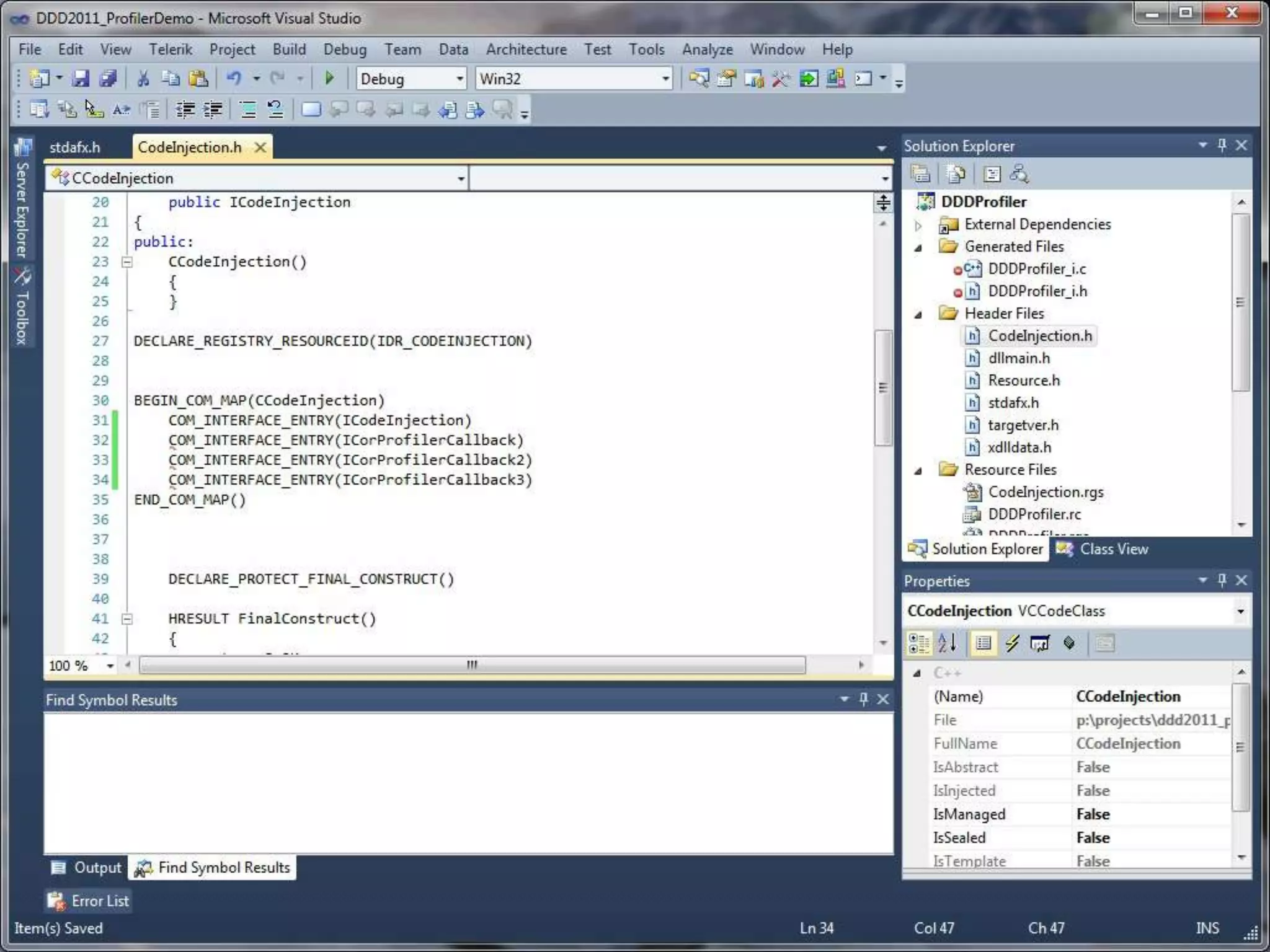The image size is (1270, 952).
Task: Expand External Dependencies tree node
Action: 919,225
